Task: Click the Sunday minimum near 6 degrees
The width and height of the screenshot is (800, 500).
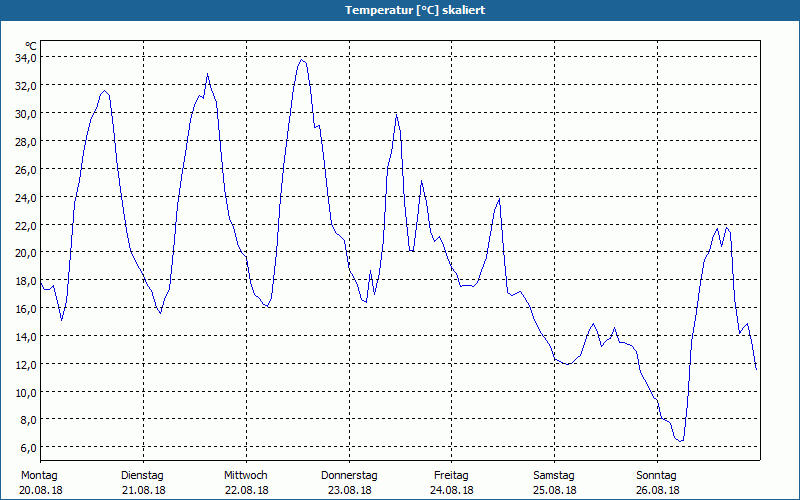Action: click(681, 441)
